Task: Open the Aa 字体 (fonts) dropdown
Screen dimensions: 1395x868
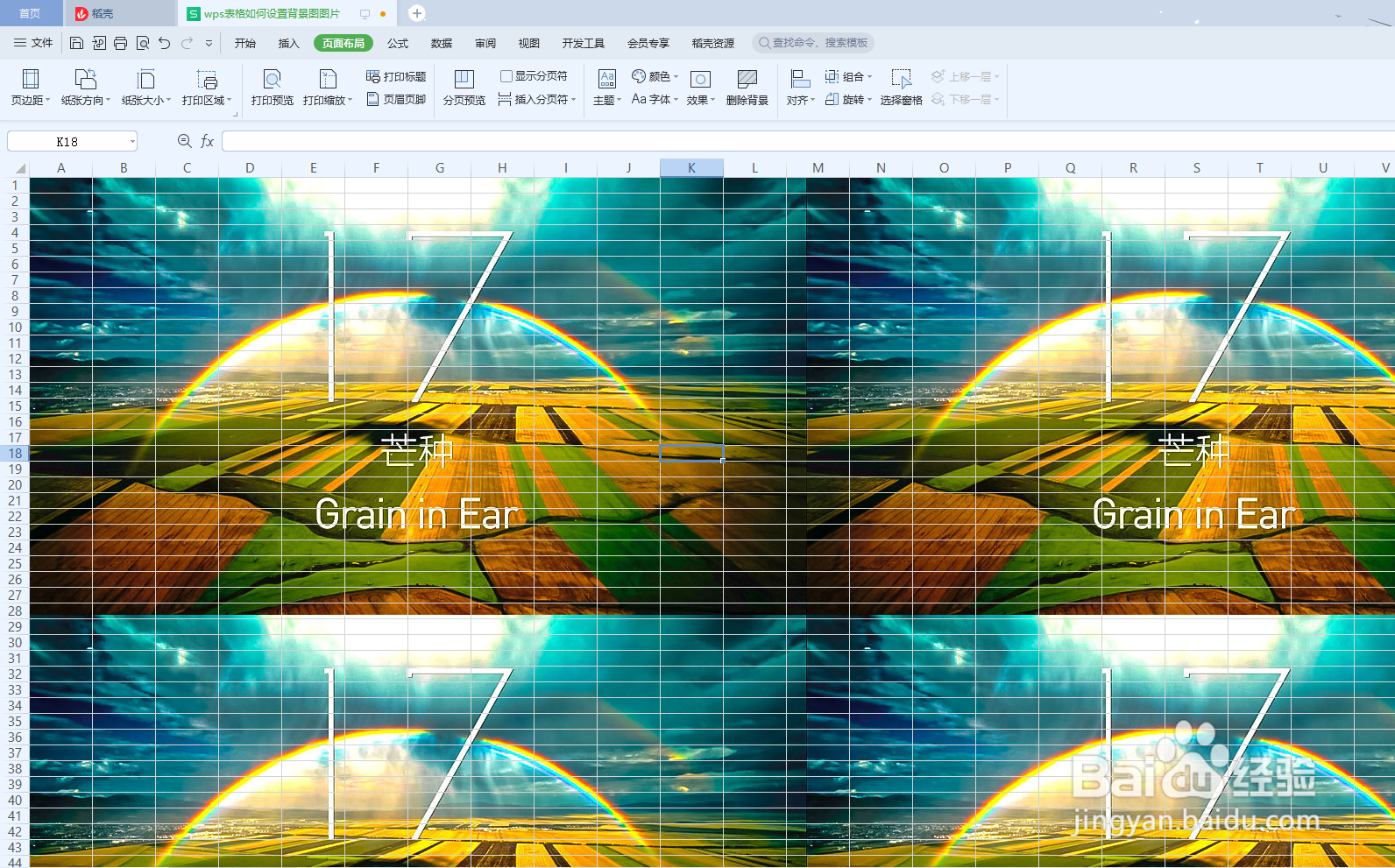Action: pyautogui.click(x=655, y=99)
